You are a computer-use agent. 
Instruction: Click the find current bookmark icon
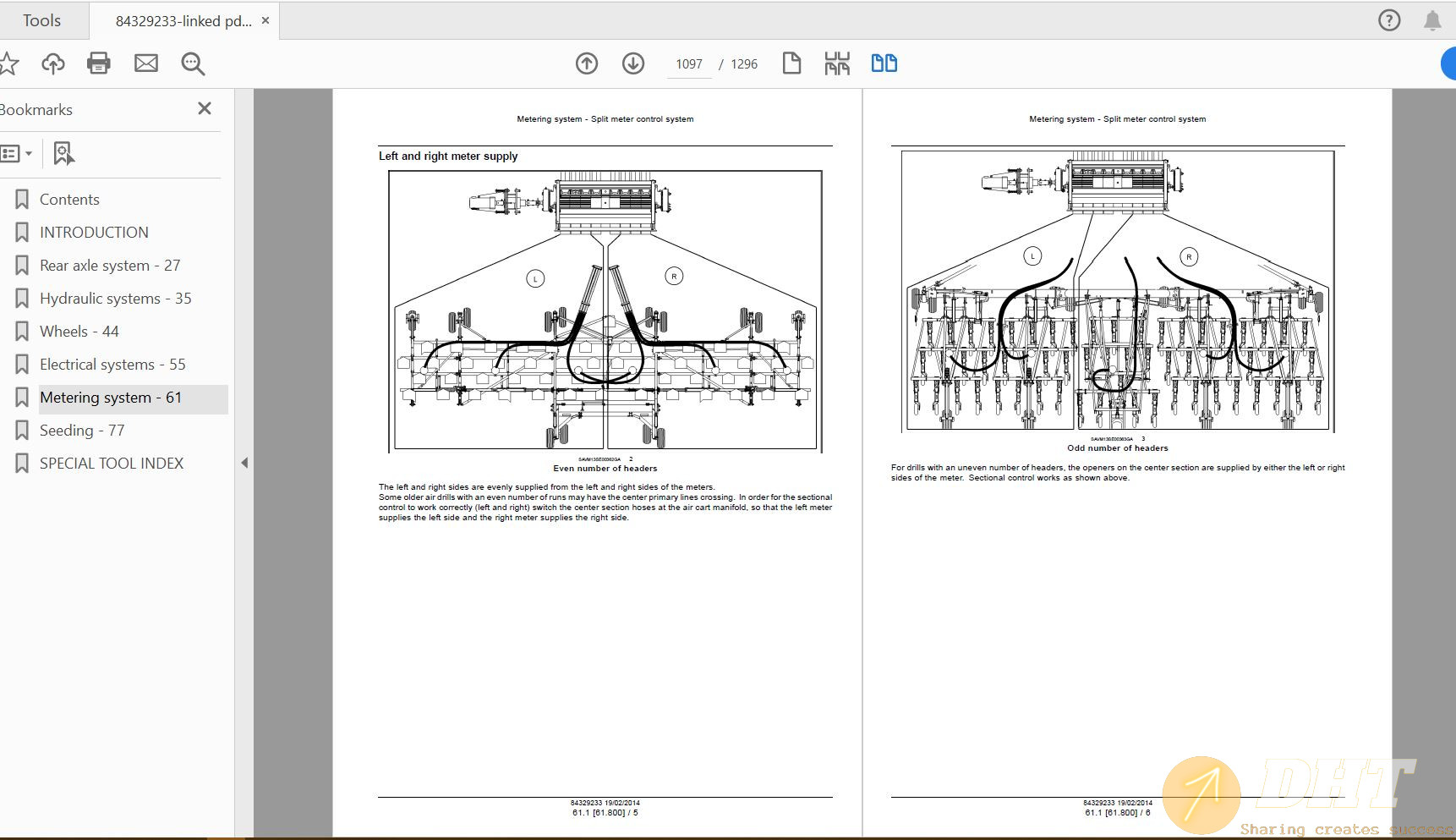click(63, 153)
